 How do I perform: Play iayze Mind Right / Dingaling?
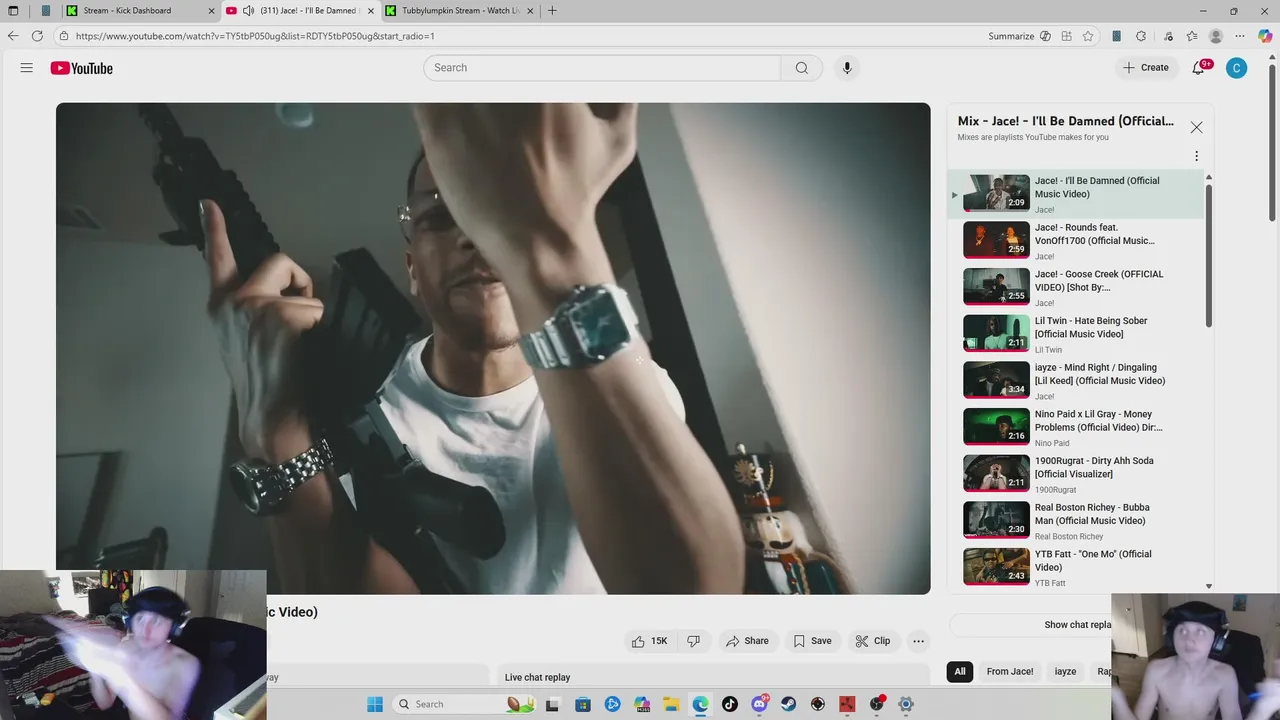(x=1075, y=381)
